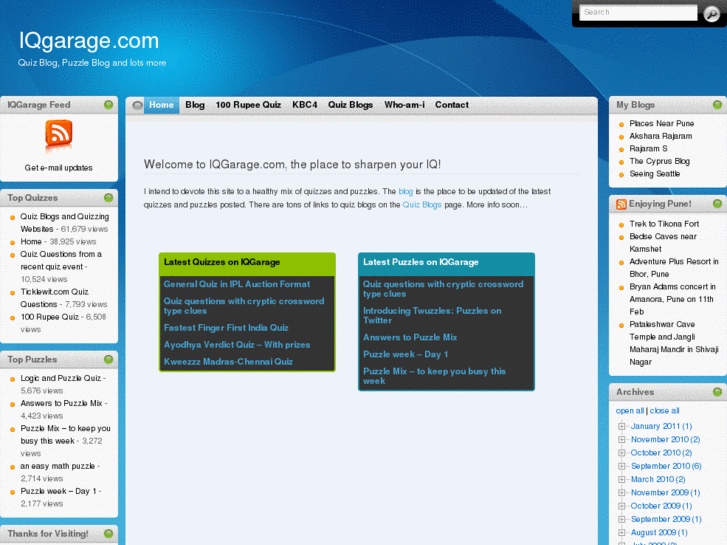Follow the 'blog' link in welcome text
Viewport: 727px width, 545px height.
click(x=406, y=192)
